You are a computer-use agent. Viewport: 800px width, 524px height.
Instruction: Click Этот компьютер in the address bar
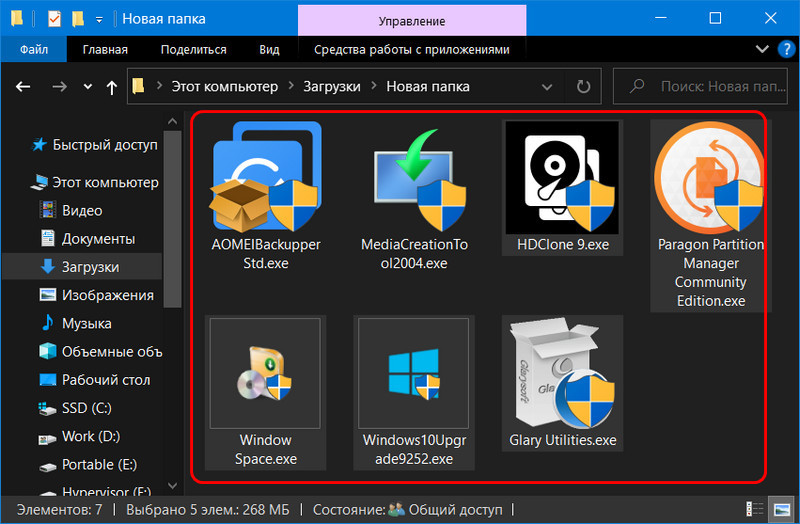(x=224, y=87)
